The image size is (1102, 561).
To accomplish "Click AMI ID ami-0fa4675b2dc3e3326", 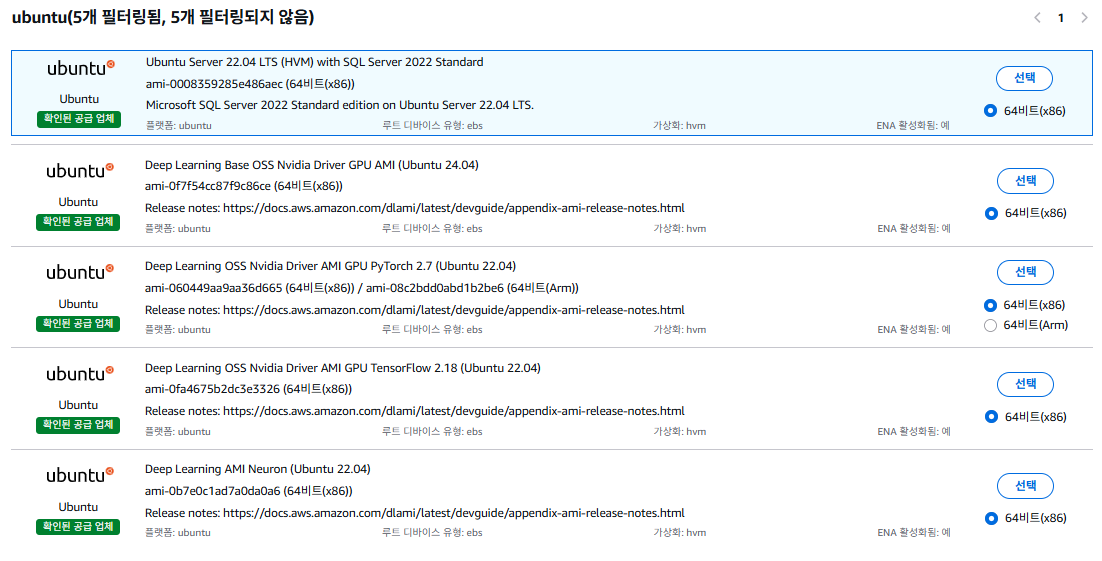I will tap(248, 389).
